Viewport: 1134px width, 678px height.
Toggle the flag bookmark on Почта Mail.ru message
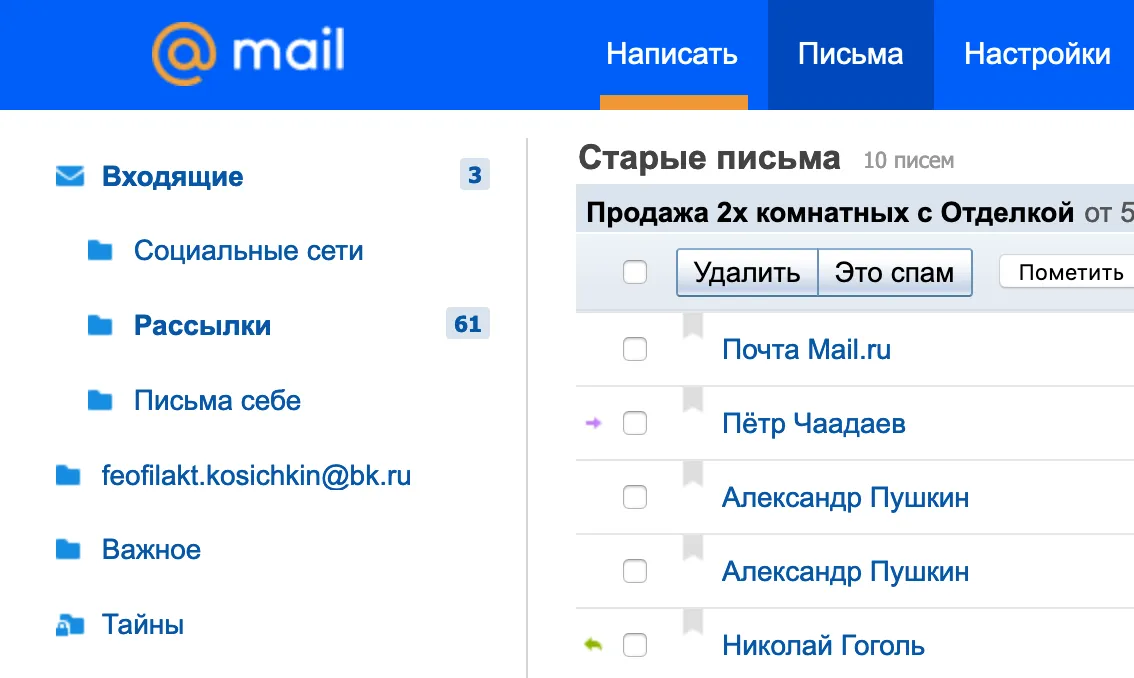[693, 326]
